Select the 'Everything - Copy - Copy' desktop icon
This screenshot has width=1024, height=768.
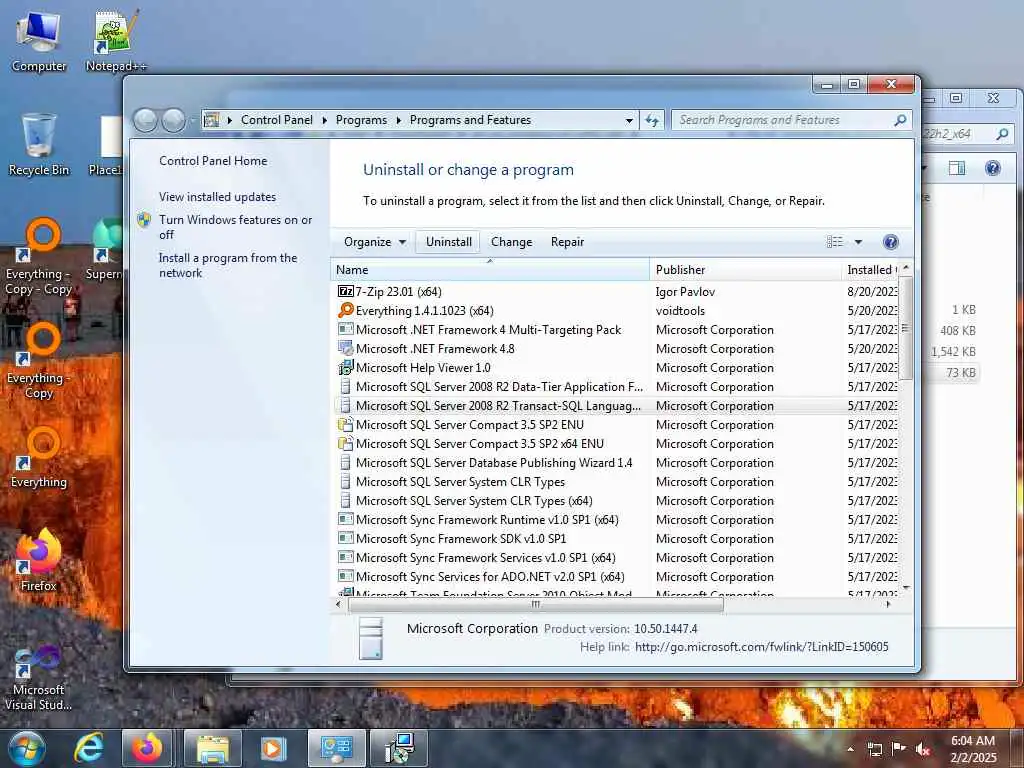click(x=39, y=256)
